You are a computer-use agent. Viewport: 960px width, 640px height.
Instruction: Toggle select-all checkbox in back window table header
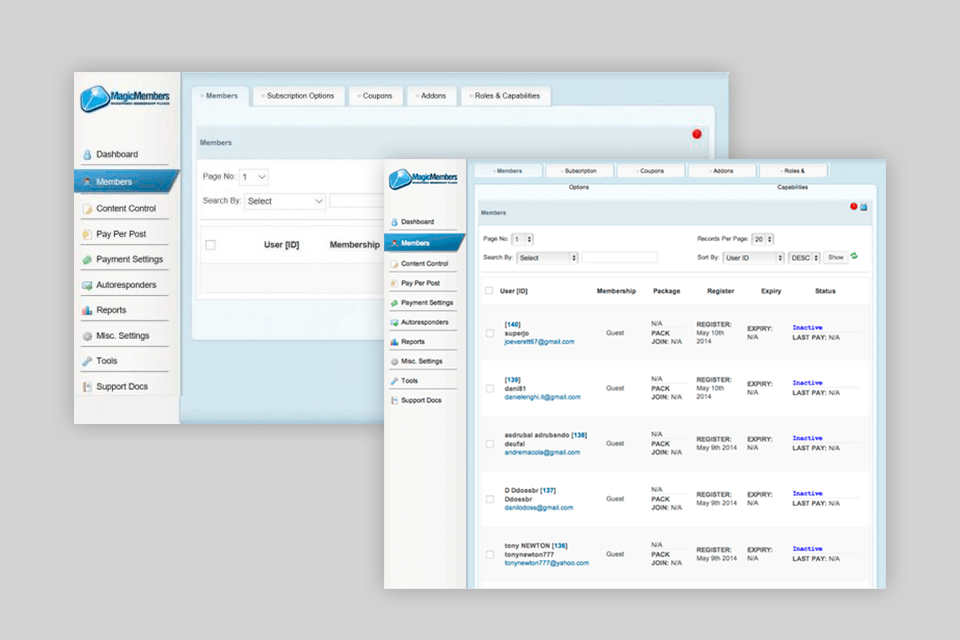click(211, 245)
